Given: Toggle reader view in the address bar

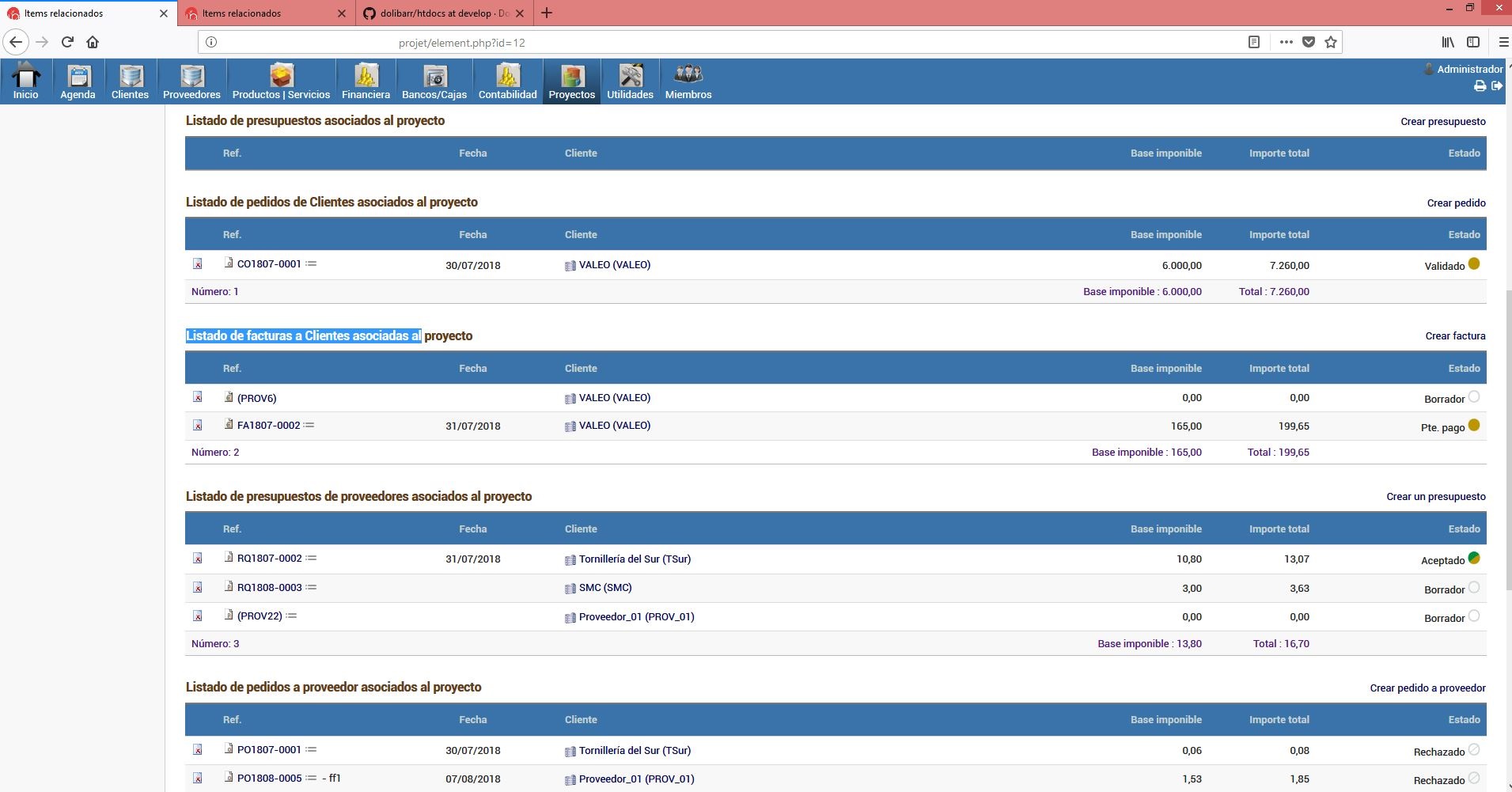Looking at the screenshot, I should [1252, 41].
